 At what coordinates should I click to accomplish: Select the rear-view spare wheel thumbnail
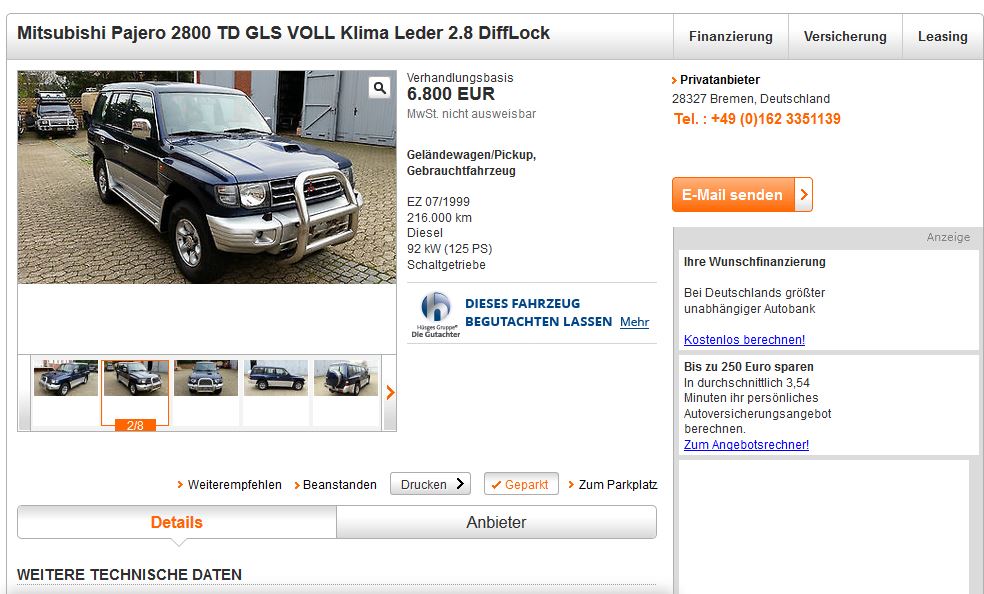(346, 378)
